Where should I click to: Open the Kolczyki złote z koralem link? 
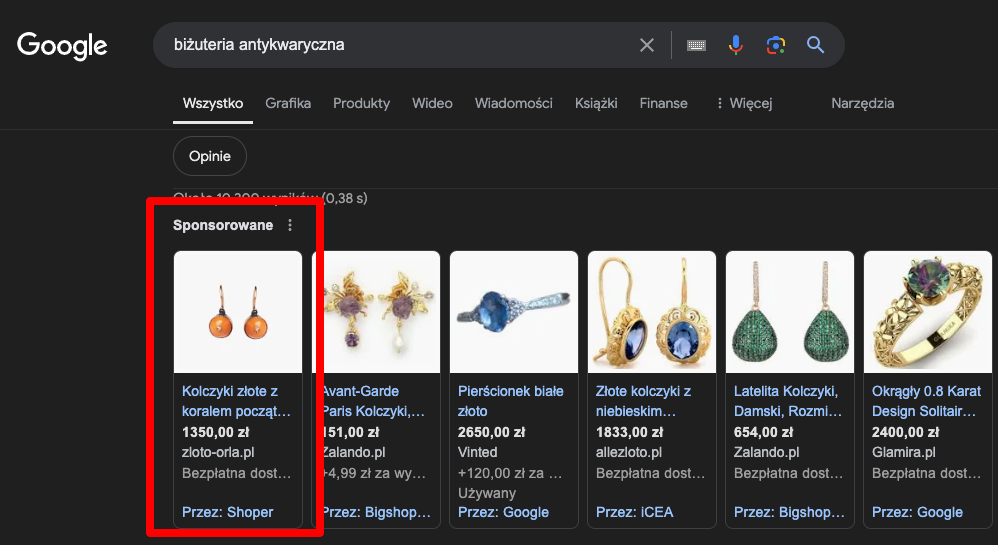pos(236,400)
